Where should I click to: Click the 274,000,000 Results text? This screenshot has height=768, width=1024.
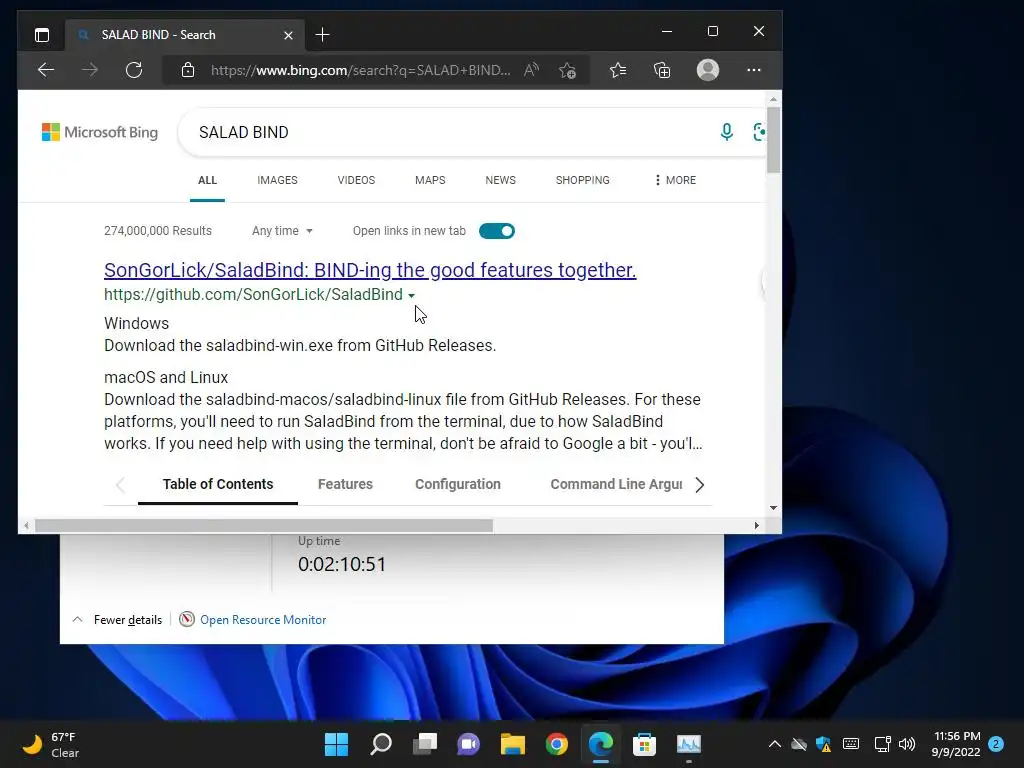click(157, 231)
